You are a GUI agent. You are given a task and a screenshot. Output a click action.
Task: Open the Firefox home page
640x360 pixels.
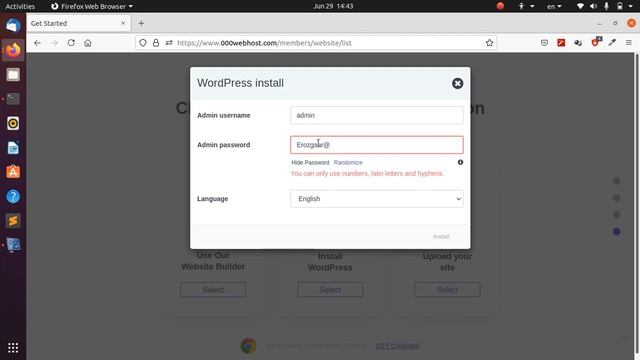coord(88,43)
